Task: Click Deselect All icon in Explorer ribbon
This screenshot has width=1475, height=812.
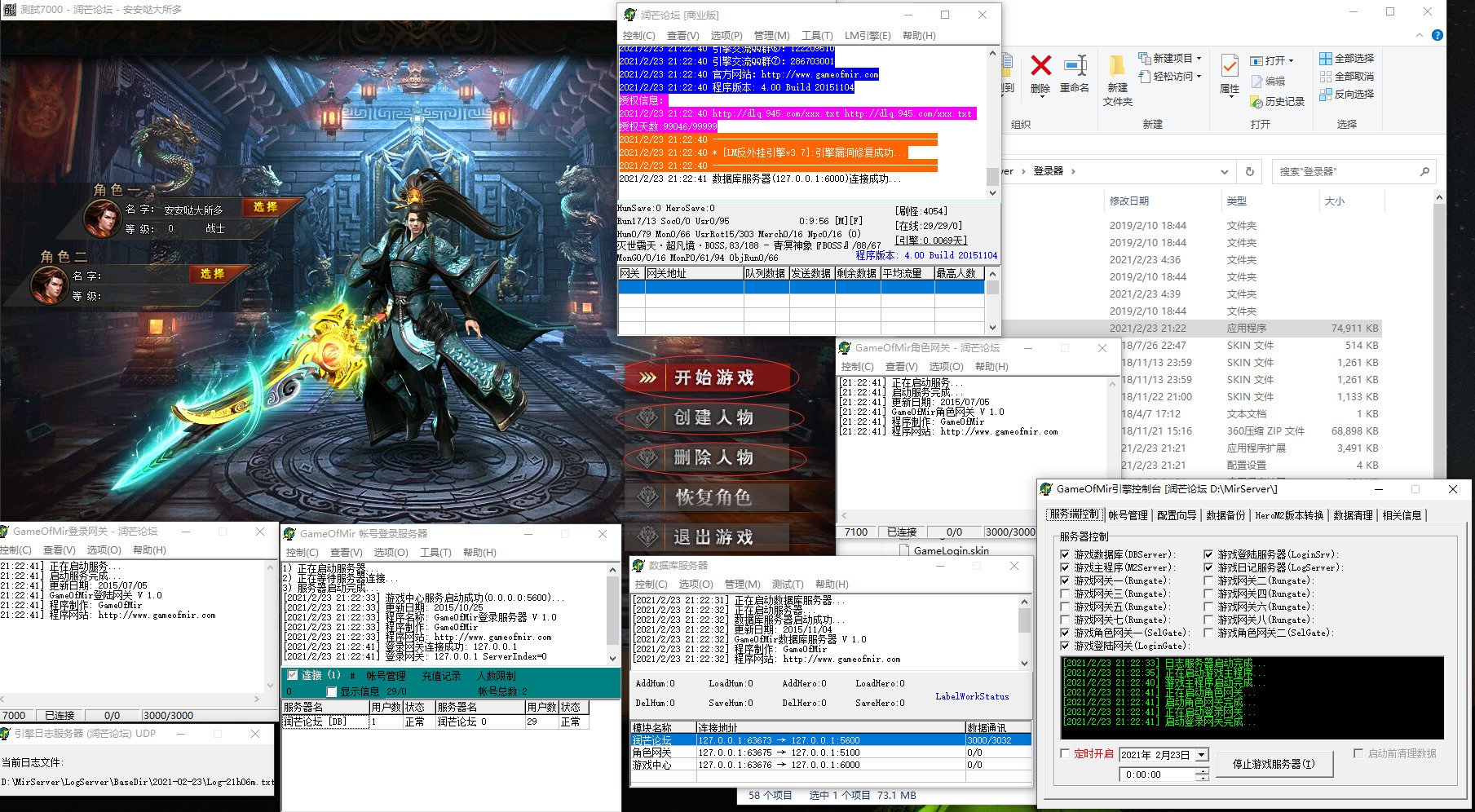Action: [1326, 76]
